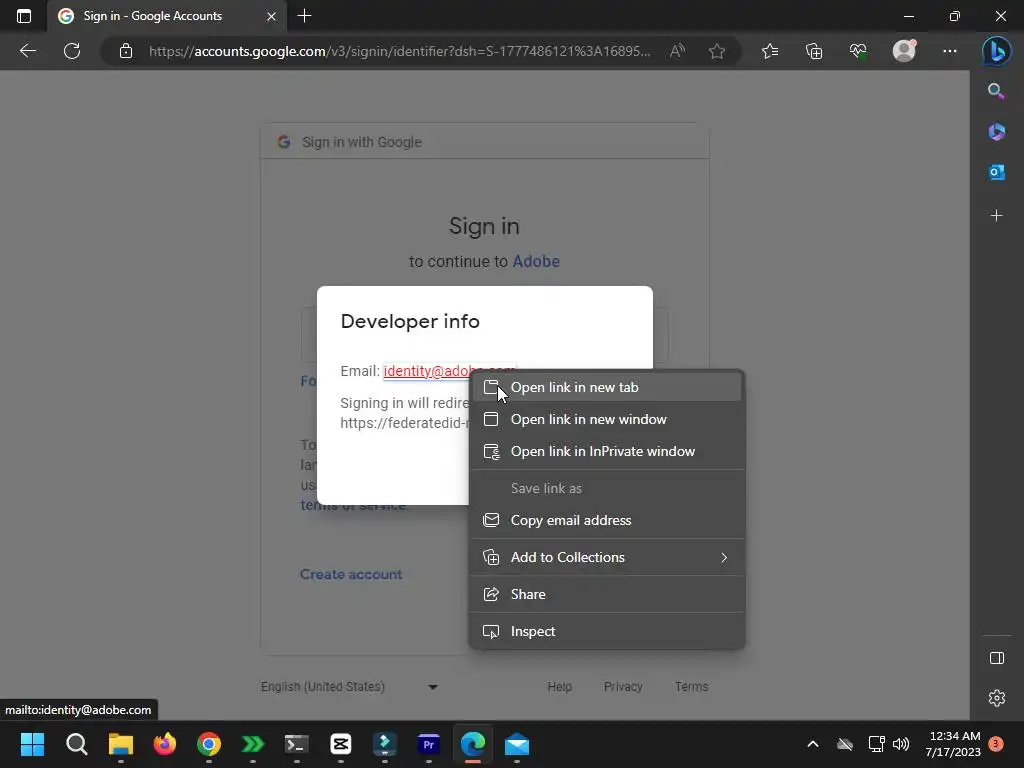Toggle the sidebar panel visibility icon
Screen dimensions: 1024x768
pos(997,658)
